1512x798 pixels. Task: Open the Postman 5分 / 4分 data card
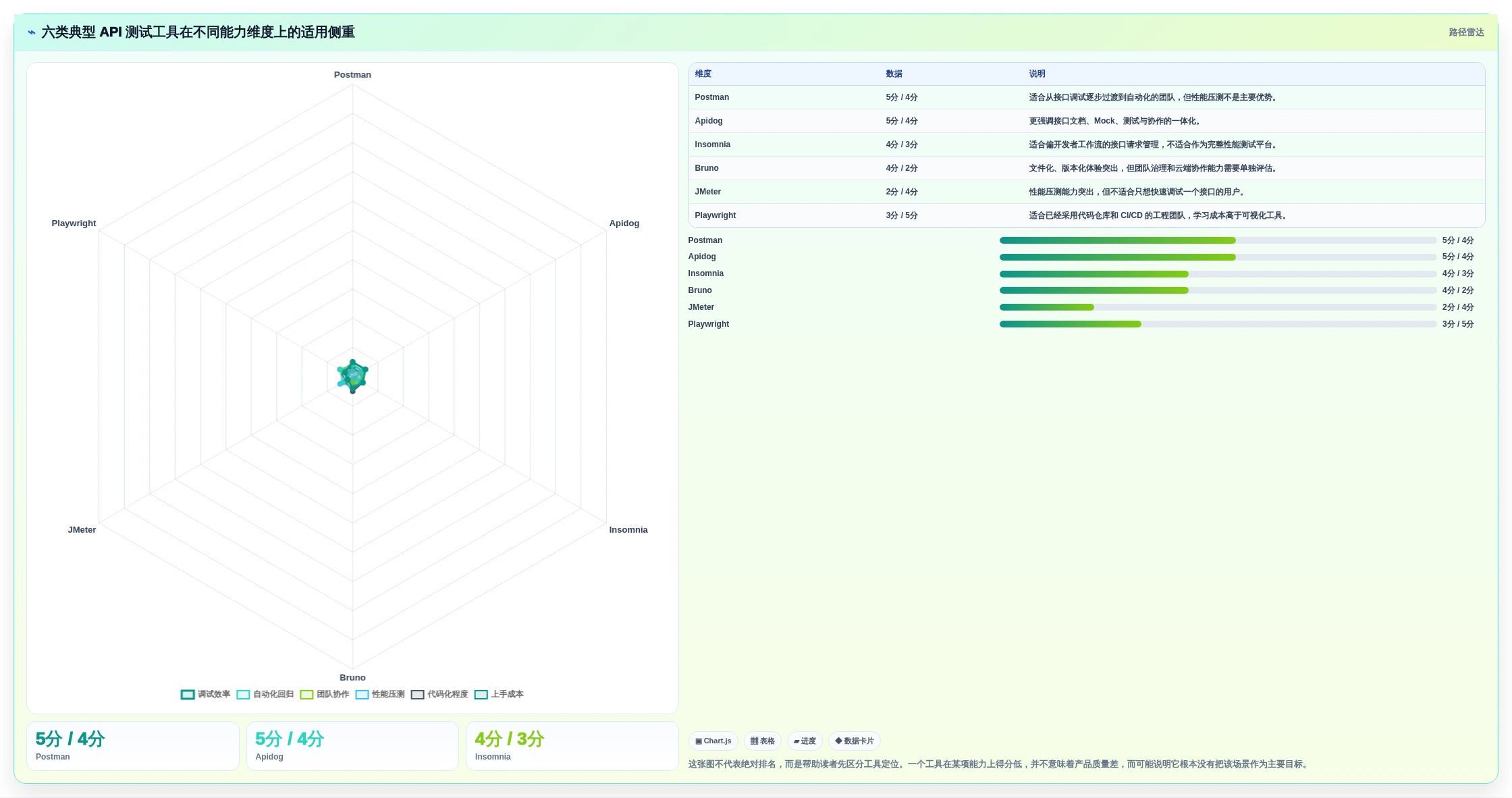pos(133,746)
